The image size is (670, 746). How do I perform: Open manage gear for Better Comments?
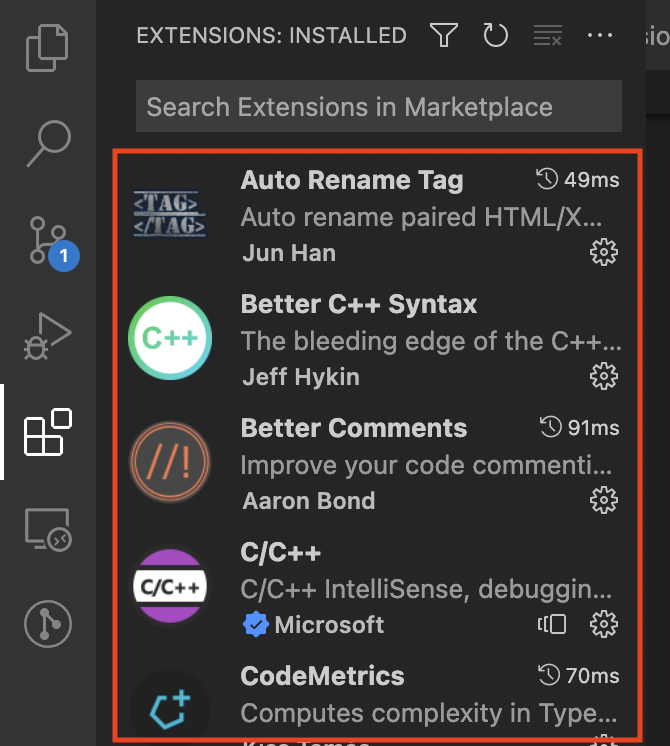point(604,500)
